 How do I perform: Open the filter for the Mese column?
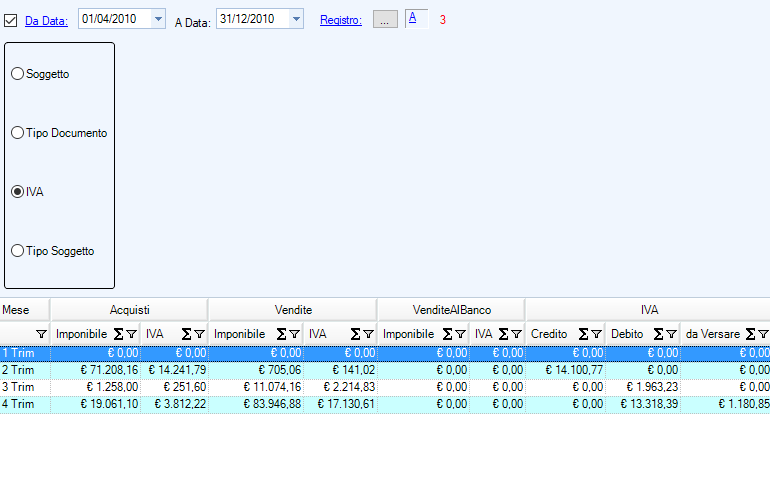pos(41,334)
